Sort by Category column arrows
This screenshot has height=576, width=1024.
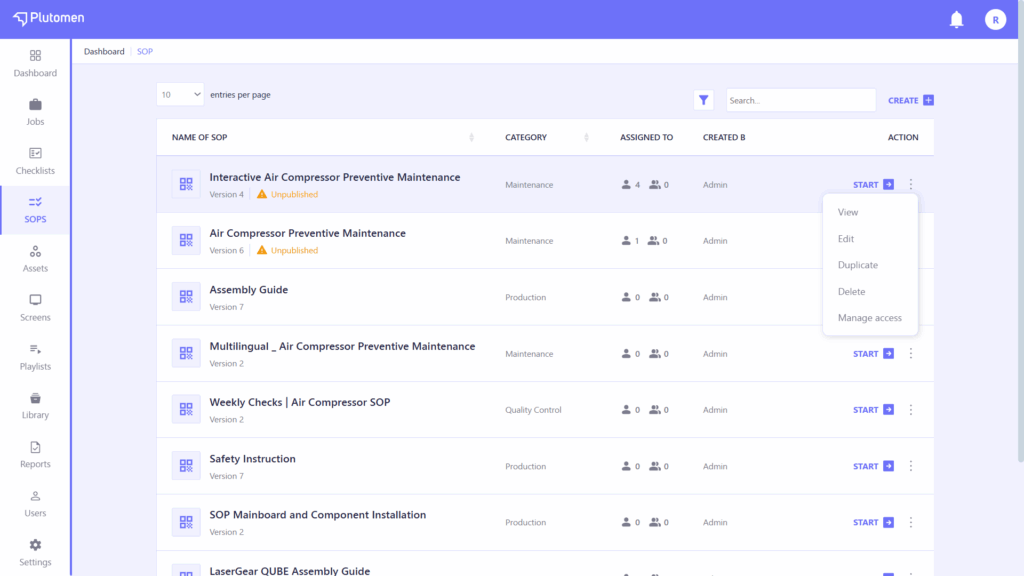(586, 137)
